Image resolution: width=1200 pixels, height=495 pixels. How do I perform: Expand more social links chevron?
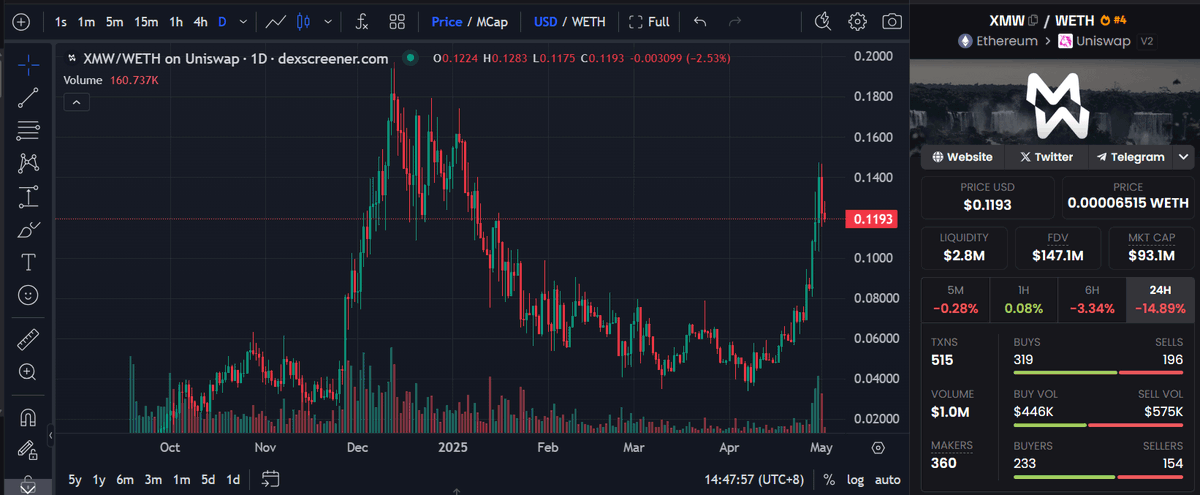[x=1184, y=157]
